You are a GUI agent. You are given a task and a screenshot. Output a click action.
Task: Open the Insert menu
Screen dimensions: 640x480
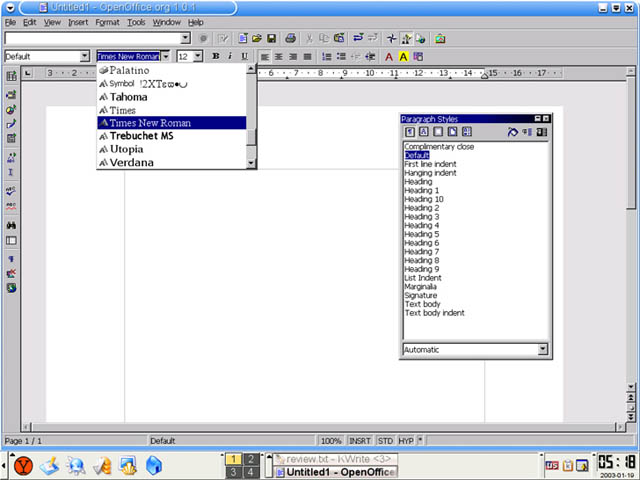pyautogui.click(x=78, y=22)
